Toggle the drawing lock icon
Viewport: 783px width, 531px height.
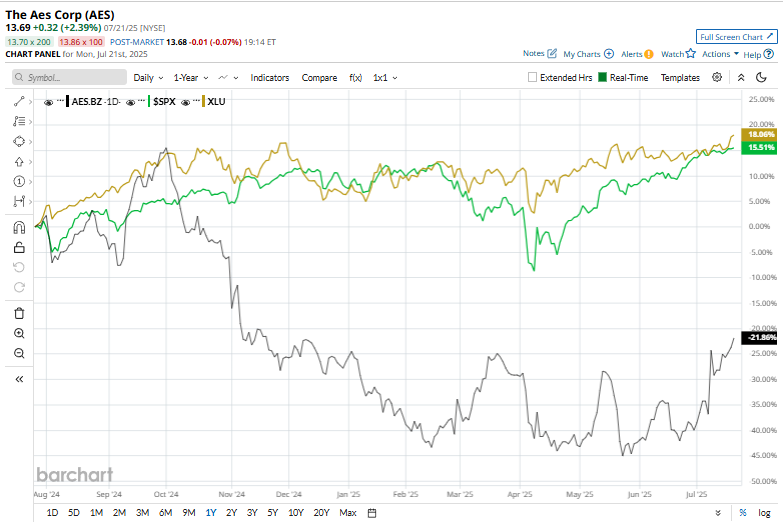(19, 248)
